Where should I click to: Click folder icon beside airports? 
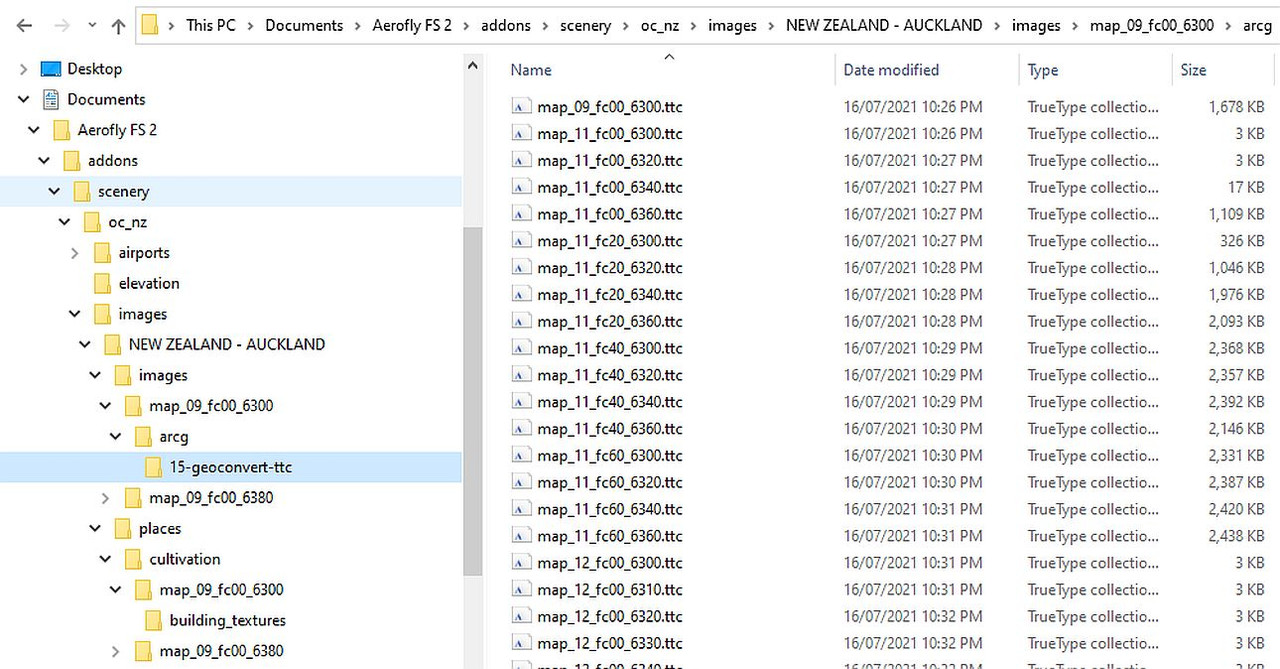coord(102,253)
